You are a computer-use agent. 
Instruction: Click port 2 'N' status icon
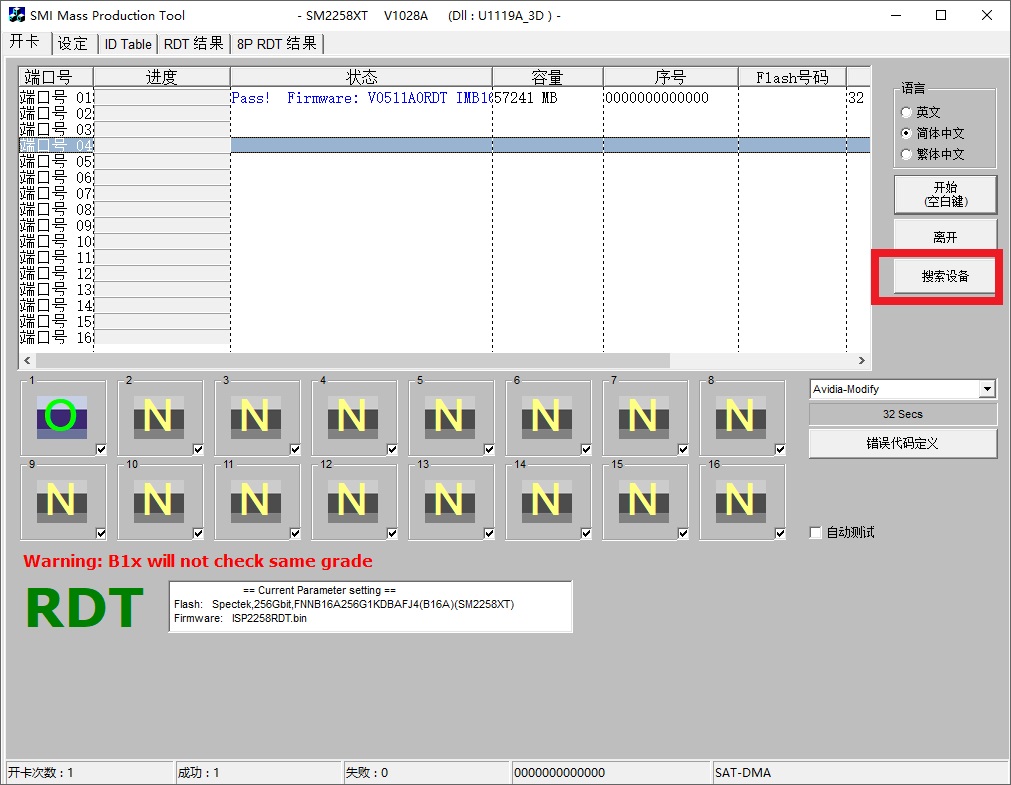[158, 416]
